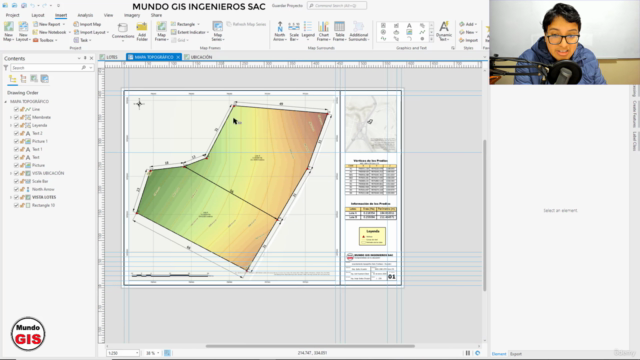Hide the Text 2 element

(16, 133)
